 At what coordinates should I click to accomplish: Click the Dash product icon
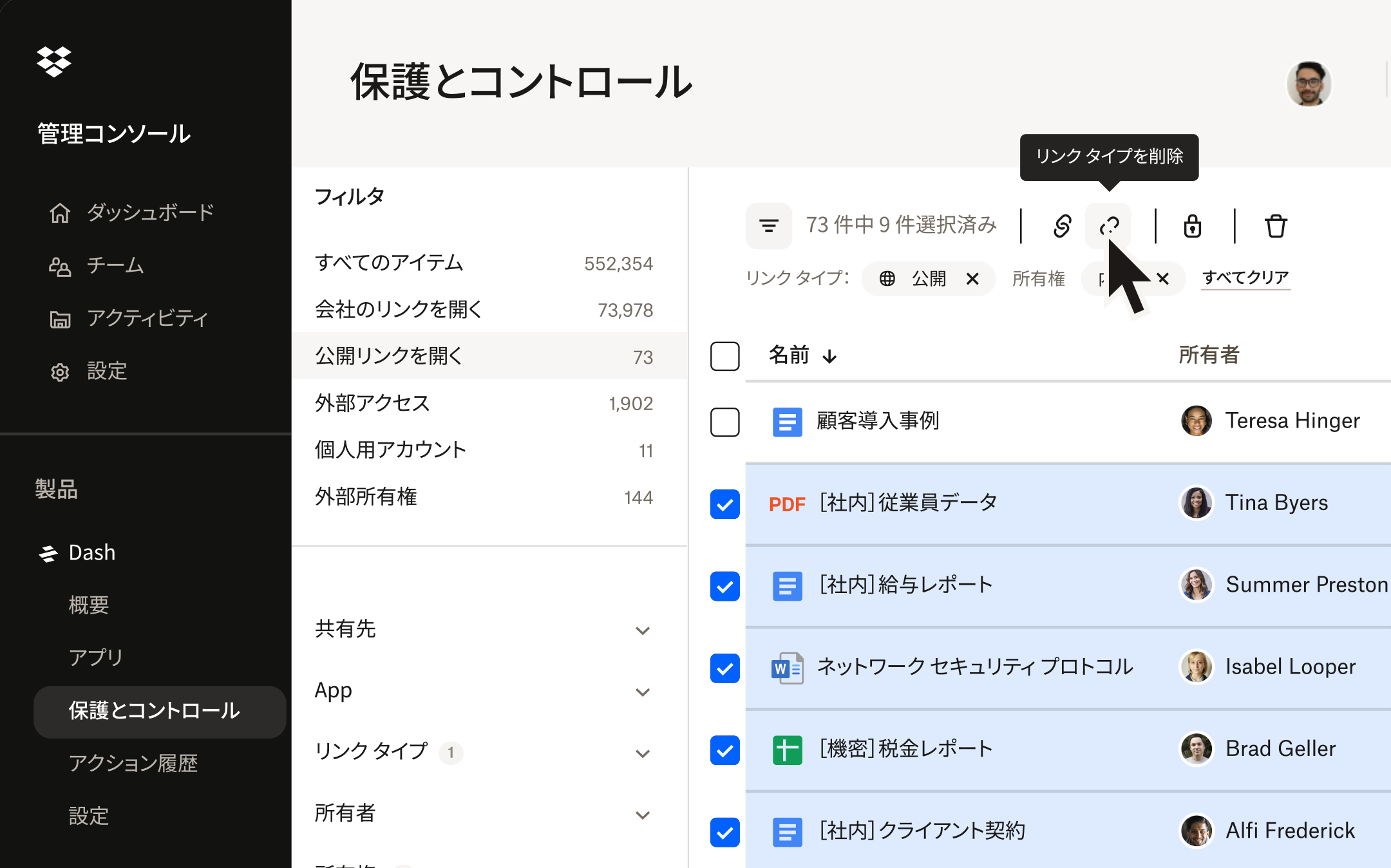tap(48, 553)
